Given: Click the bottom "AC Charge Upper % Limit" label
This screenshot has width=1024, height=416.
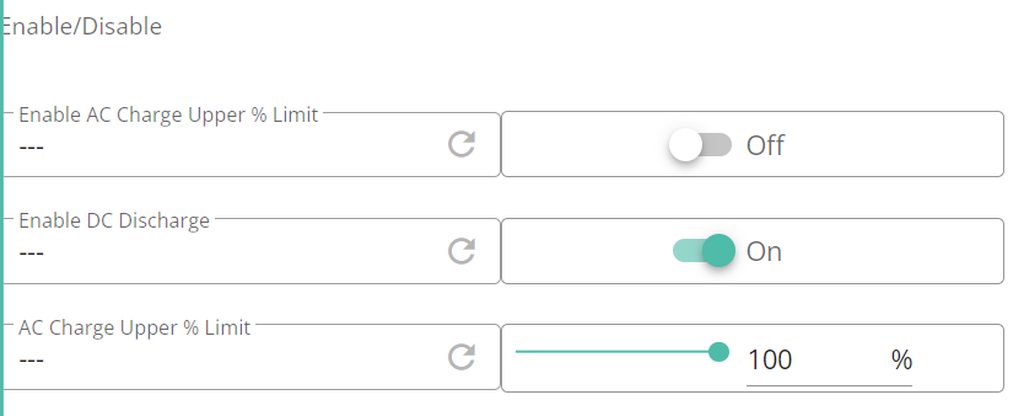Looking at the screenshot, I should (x=134, y=327).
